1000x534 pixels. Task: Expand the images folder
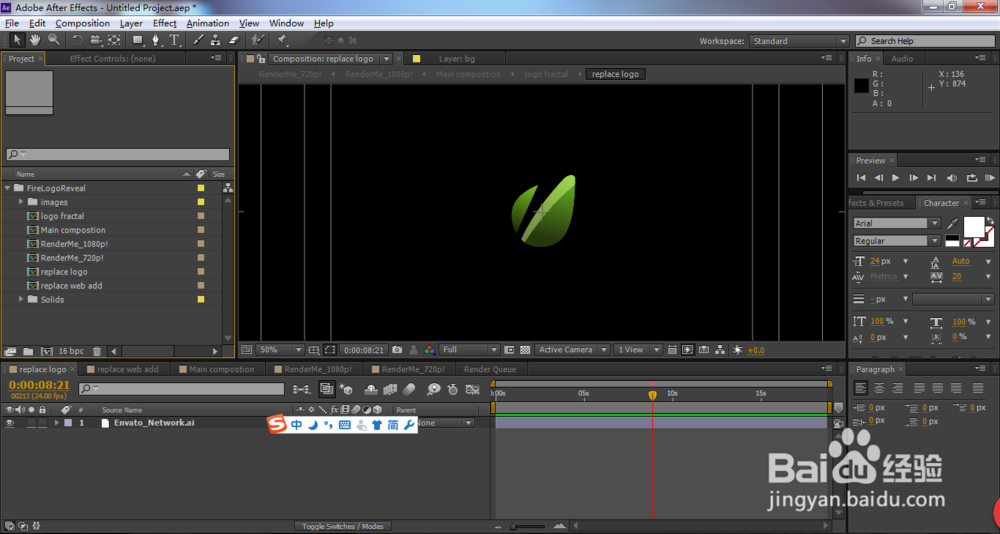21,202
